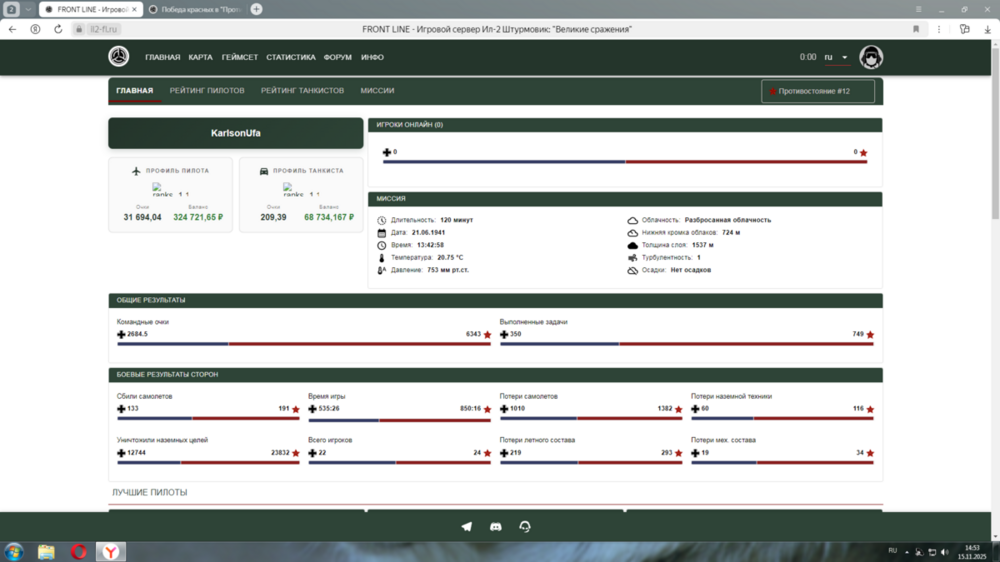Click the bookmark icon in address bar

tap(915, 30)
